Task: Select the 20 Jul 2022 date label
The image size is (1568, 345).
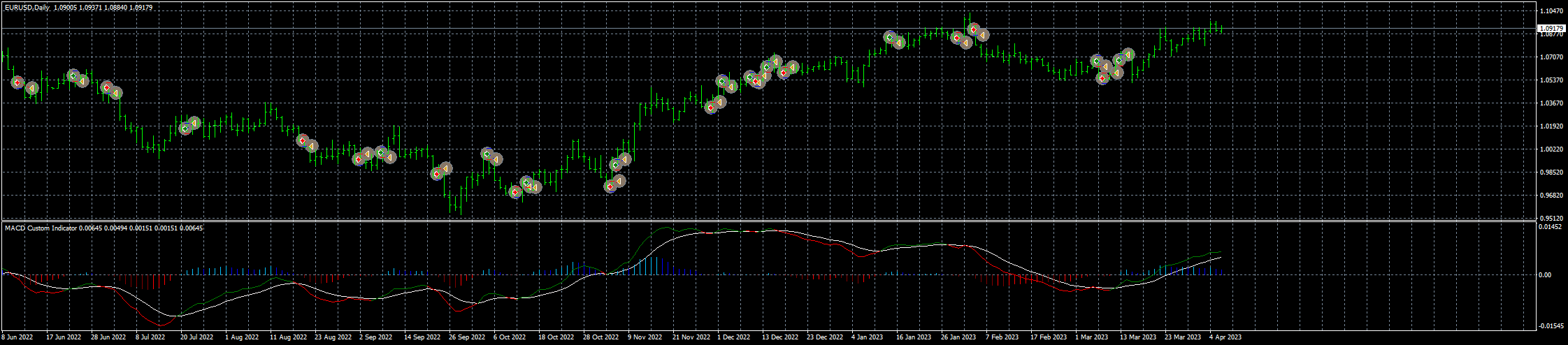Action: point(197,337)
